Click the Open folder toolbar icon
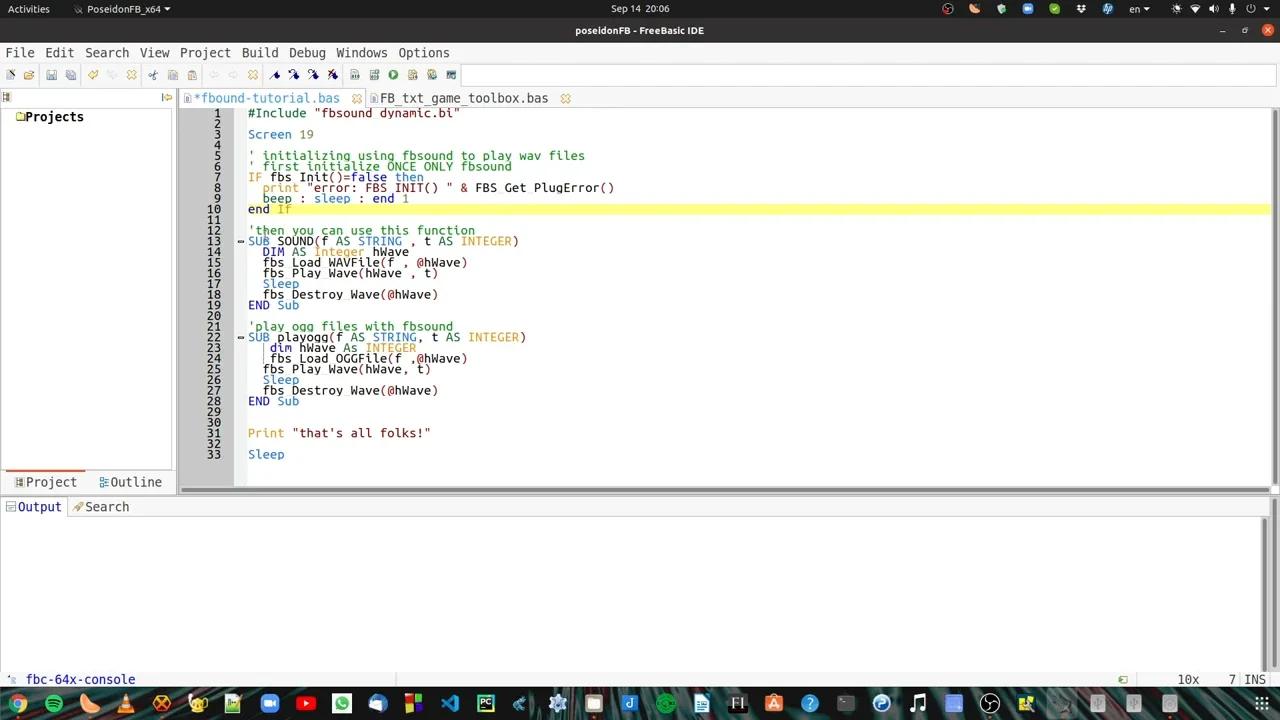The height and width of the screenshot is (720, 1280). pyautogui.click(x=29, y=75)
